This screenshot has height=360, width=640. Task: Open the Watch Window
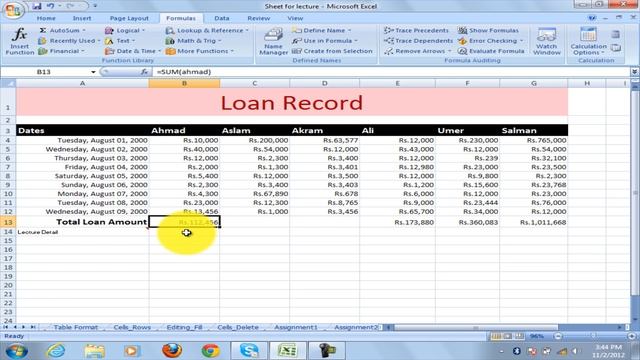[547, 41]
